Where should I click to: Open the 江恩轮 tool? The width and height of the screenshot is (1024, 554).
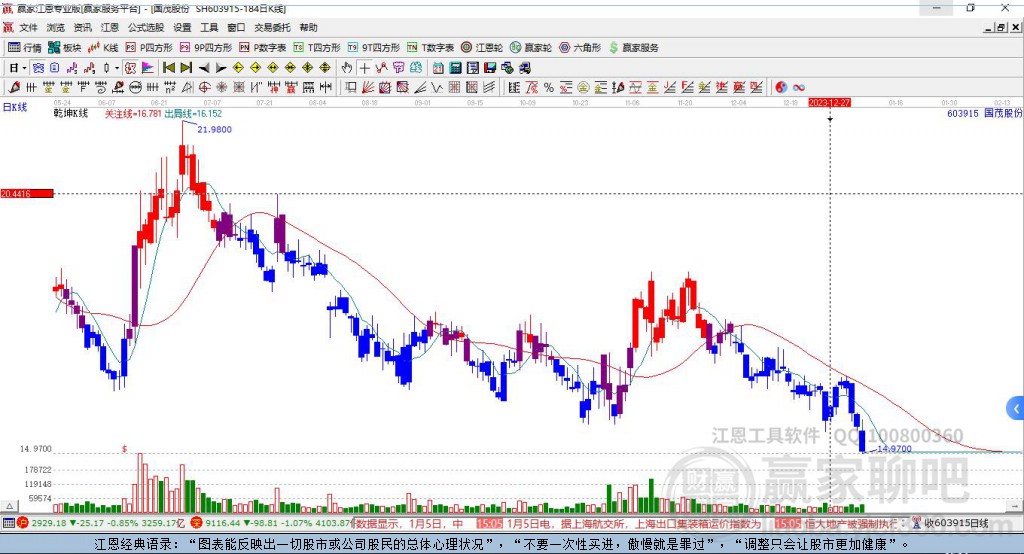tap(482, 48)
